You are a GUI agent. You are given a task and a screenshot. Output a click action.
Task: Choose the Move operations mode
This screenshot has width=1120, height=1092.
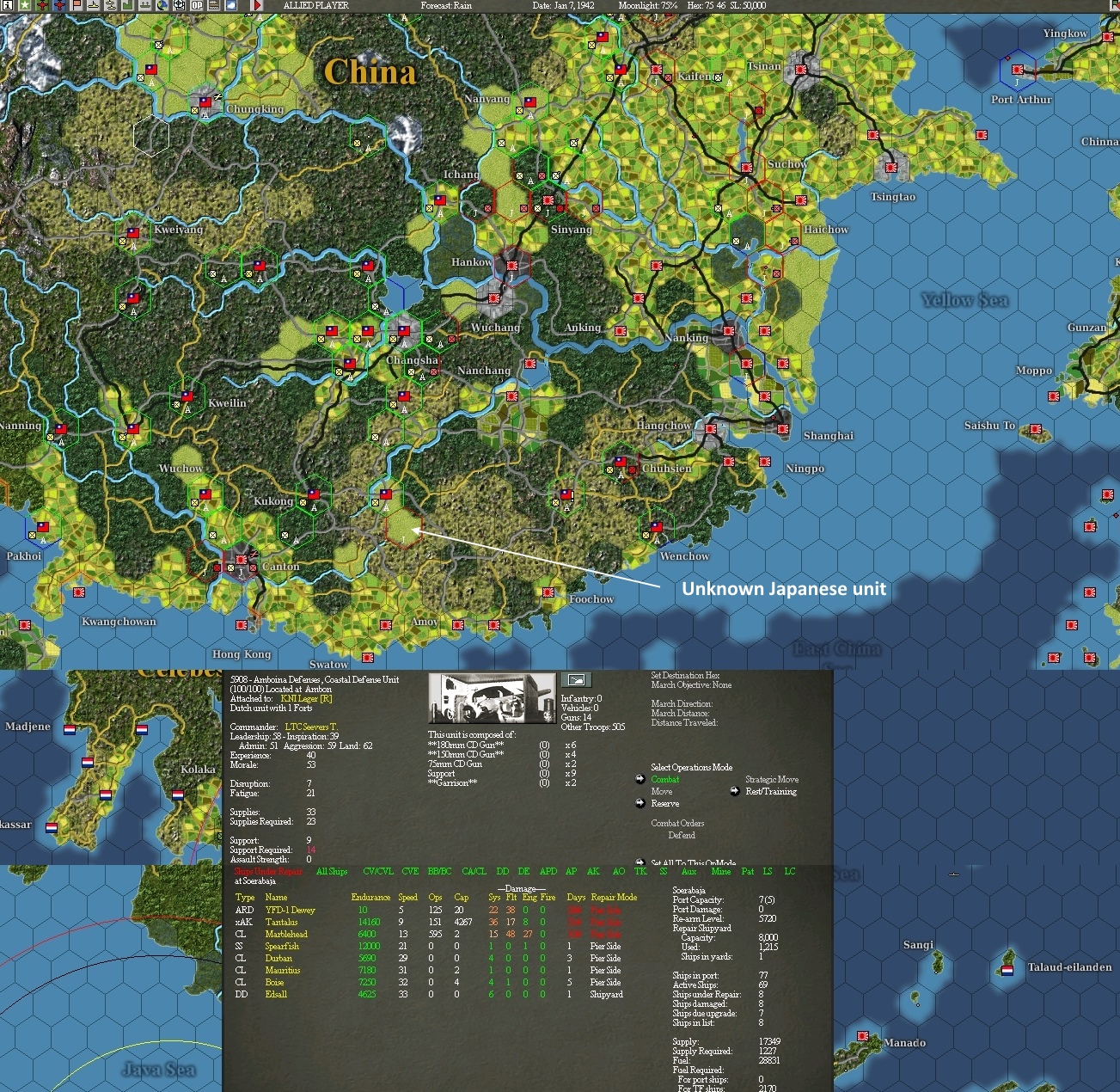click(662, 791)
